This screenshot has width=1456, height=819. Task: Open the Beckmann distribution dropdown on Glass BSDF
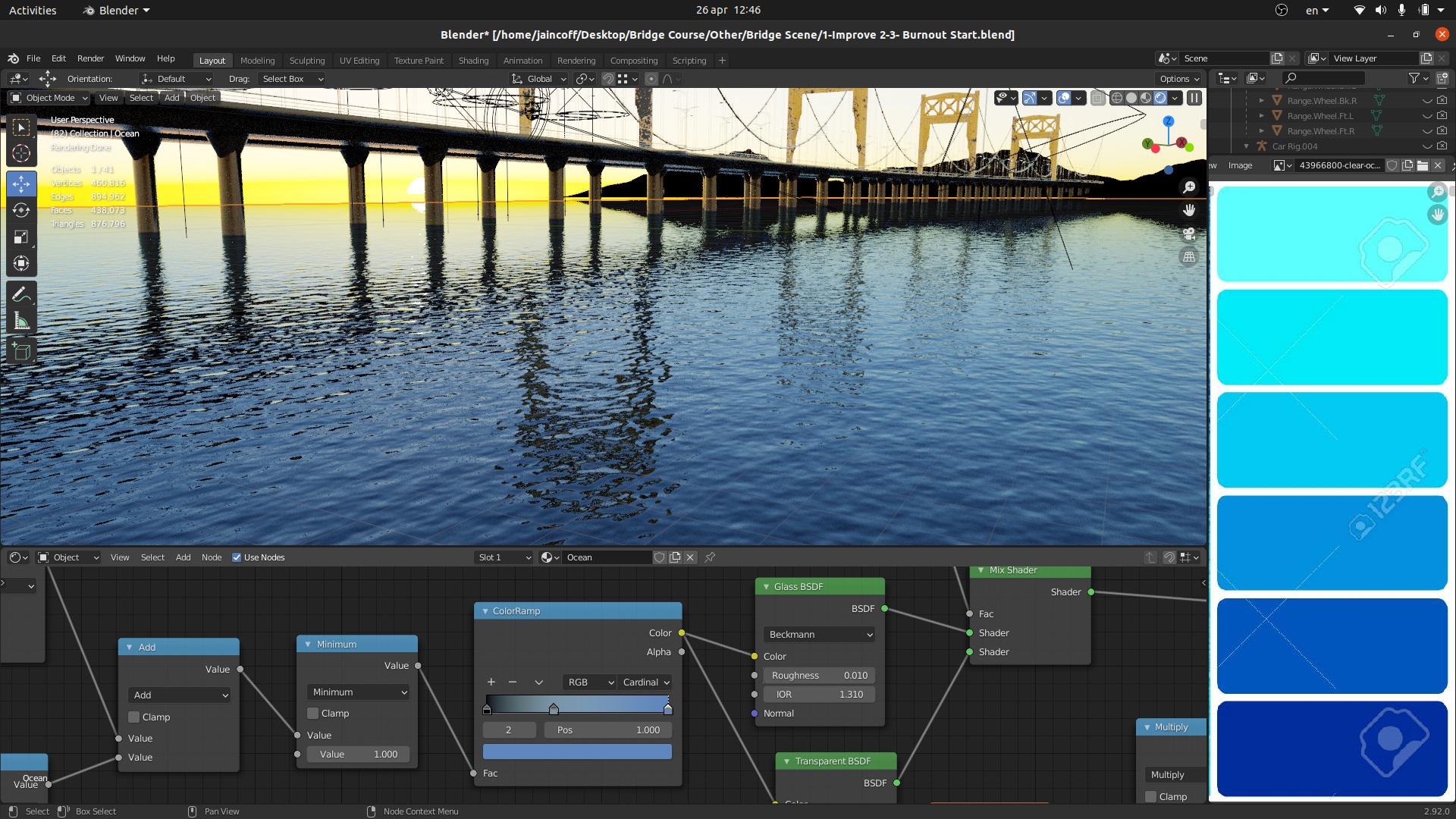point(819,634)
